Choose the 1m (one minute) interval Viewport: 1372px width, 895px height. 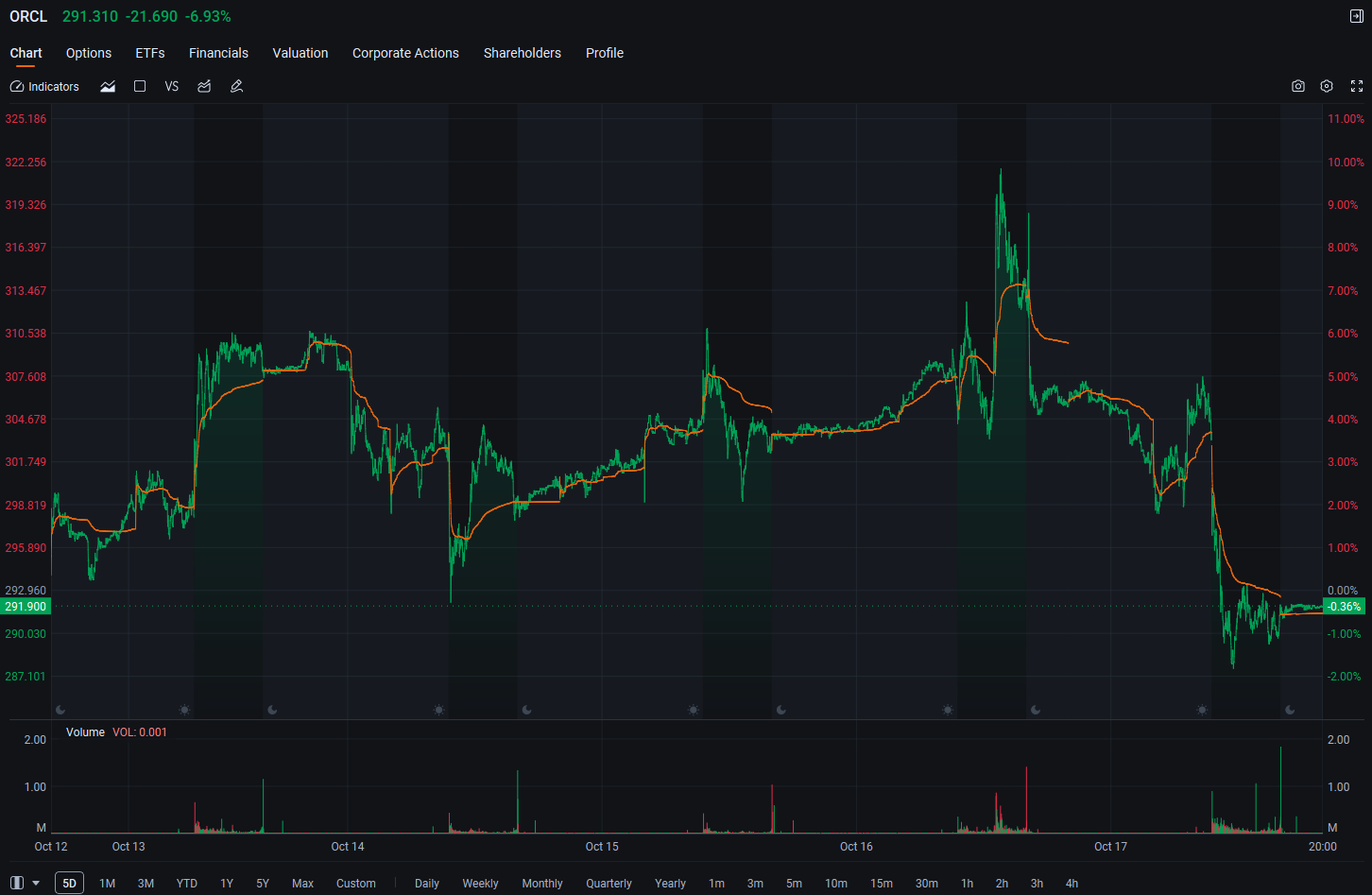tap(717, 883)
